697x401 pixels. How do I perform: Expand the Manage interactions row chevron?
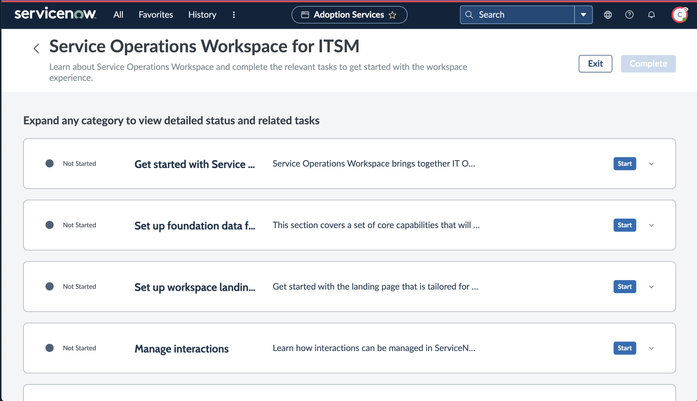[651, 348]
